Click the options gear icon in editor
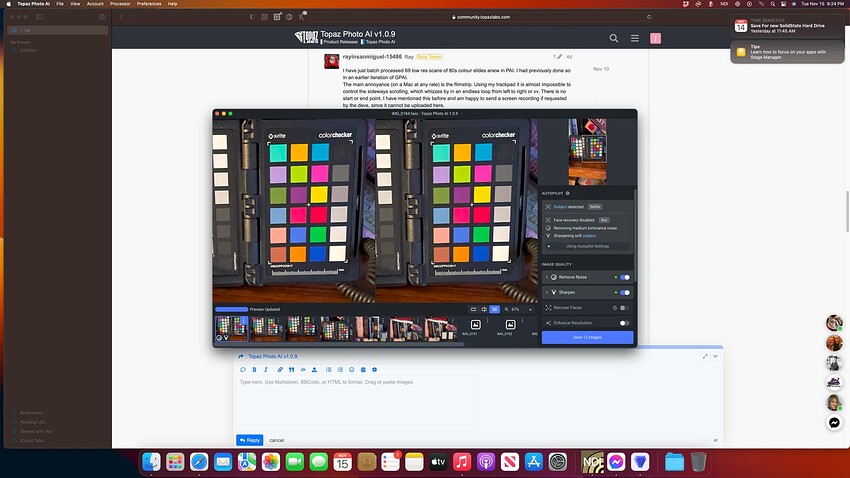This screenshot has height=478, width=850. point(375,370)
